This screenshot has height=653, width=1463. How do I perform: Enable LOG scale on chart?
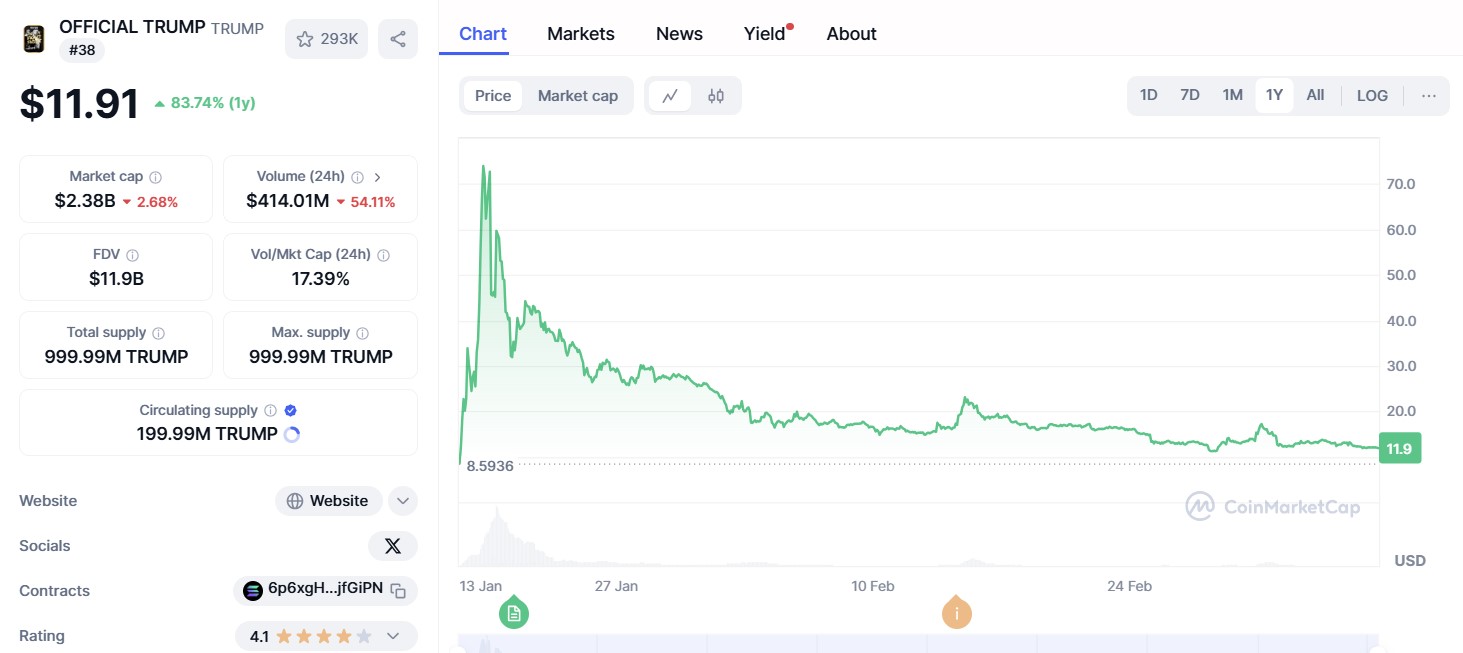pos(1372,96)
